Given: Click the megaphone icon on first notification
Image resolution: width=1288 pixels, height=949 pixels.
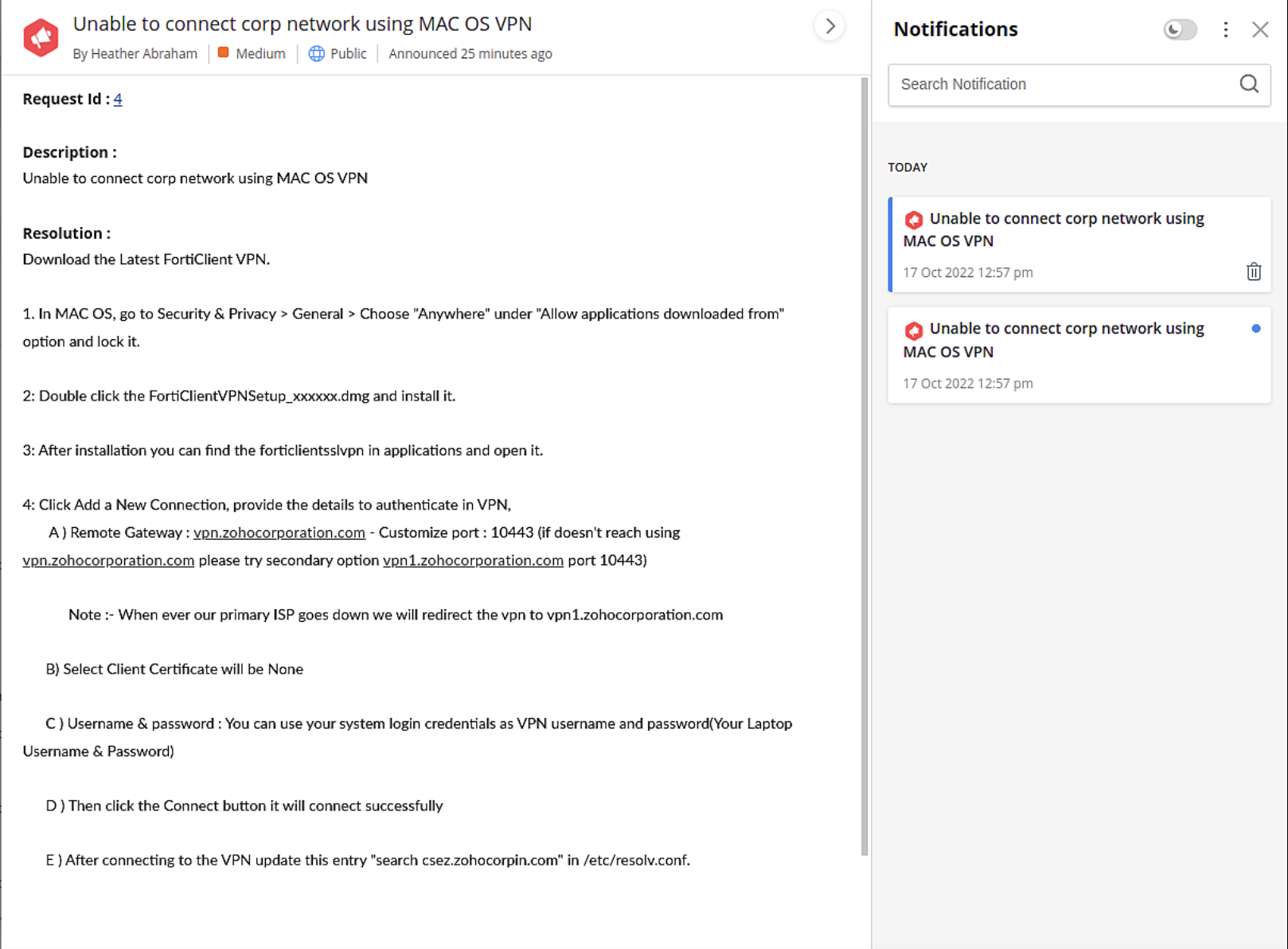Looking at the screenshot, I should point(914,220).
